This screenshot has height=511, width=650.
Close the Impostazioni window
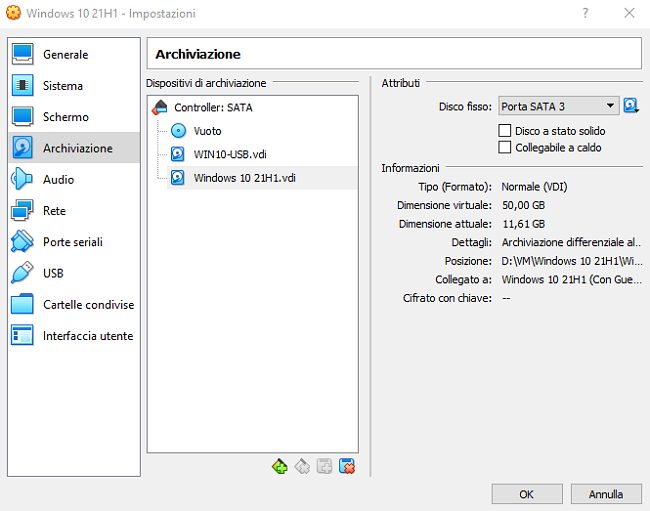pyautogui.click(x=629, y=13)
